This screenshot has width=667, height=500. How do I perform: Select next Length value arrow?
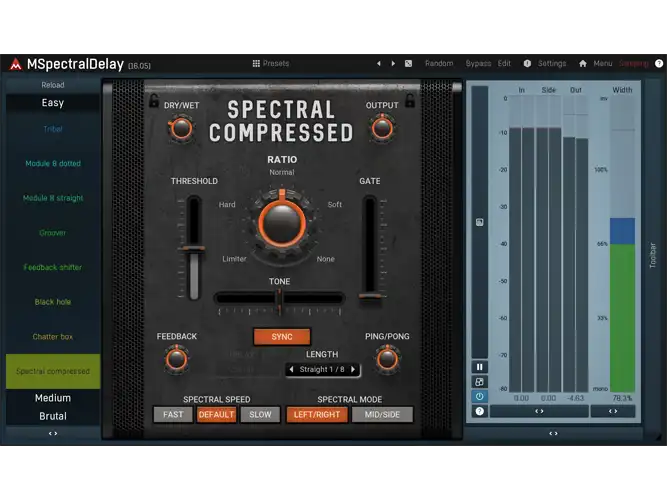tap(353, 369)
